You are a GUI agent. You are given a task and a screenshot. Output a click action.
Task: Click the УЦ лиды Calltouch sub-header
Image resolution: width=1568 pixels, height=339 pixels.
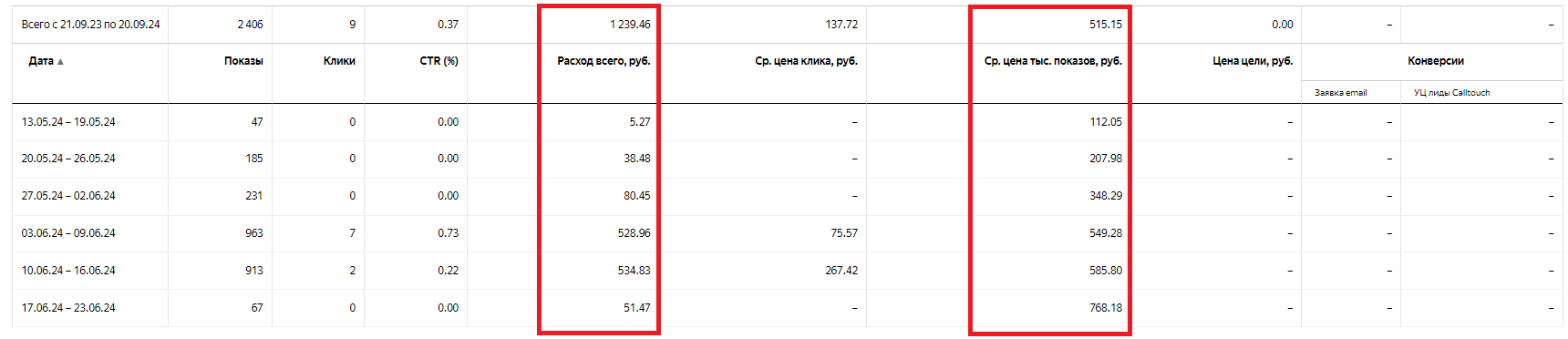(x=1451, y=93)
